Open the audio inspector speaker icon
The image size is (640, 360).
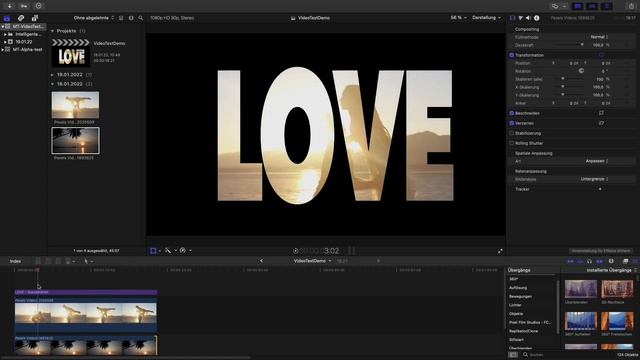click(x=529, y=18)
